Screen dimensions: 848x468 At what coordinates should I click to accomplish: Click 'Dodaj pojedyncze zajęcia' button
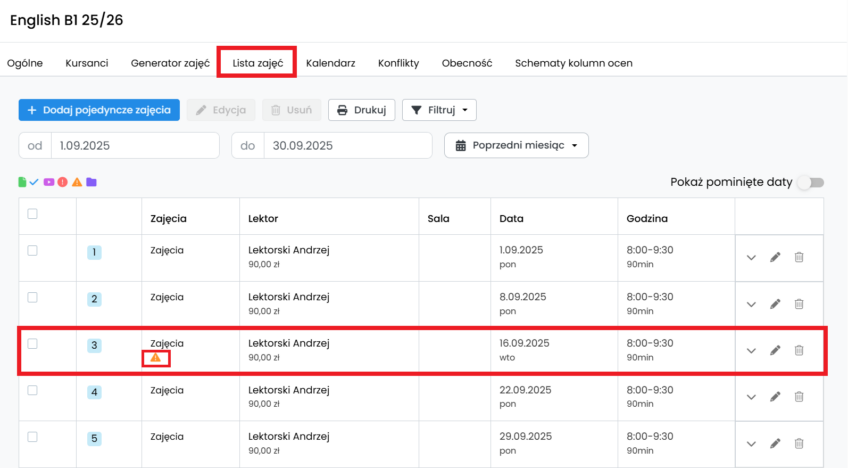point(99,110)
